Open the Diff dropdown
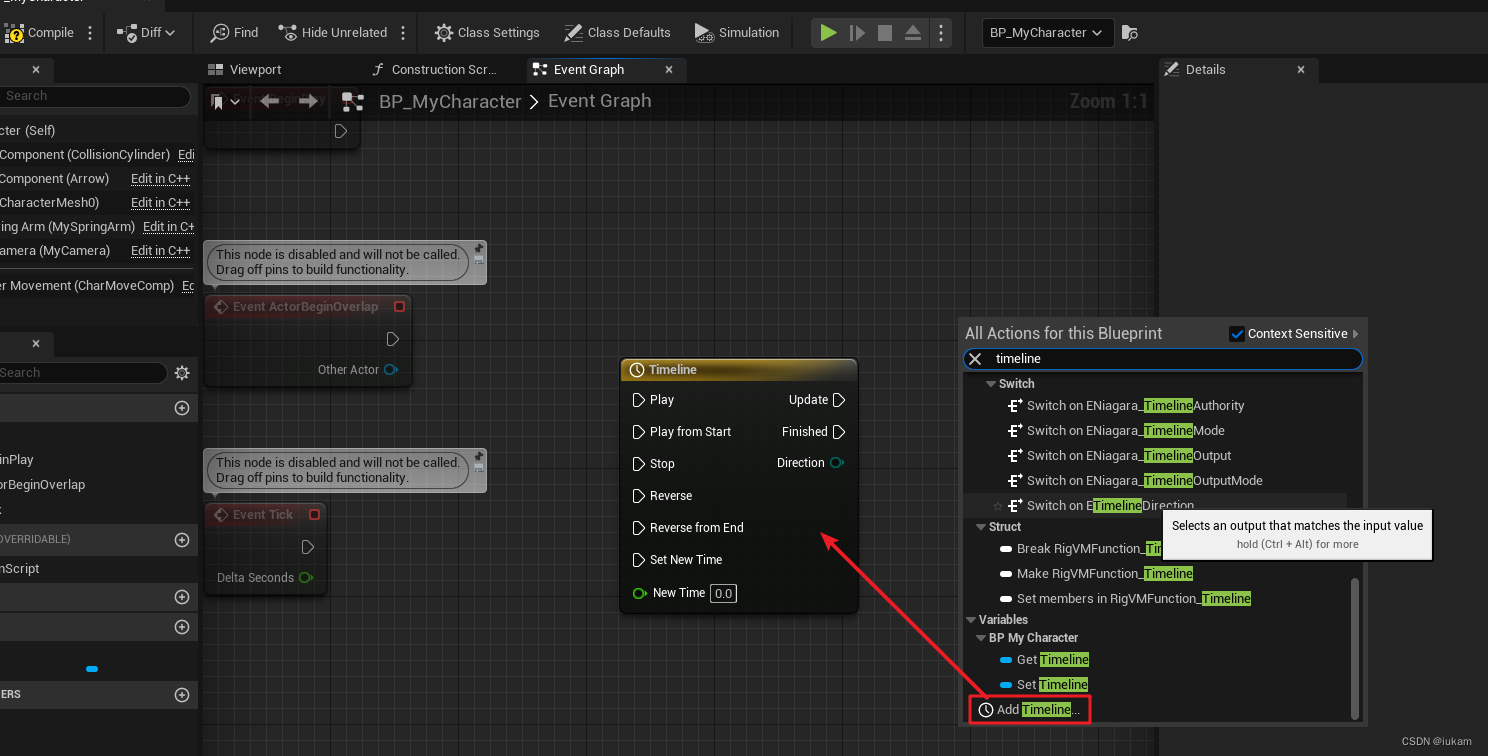Screen dimensions: 1488x756 pyautogui.click(x=146, y=33)
